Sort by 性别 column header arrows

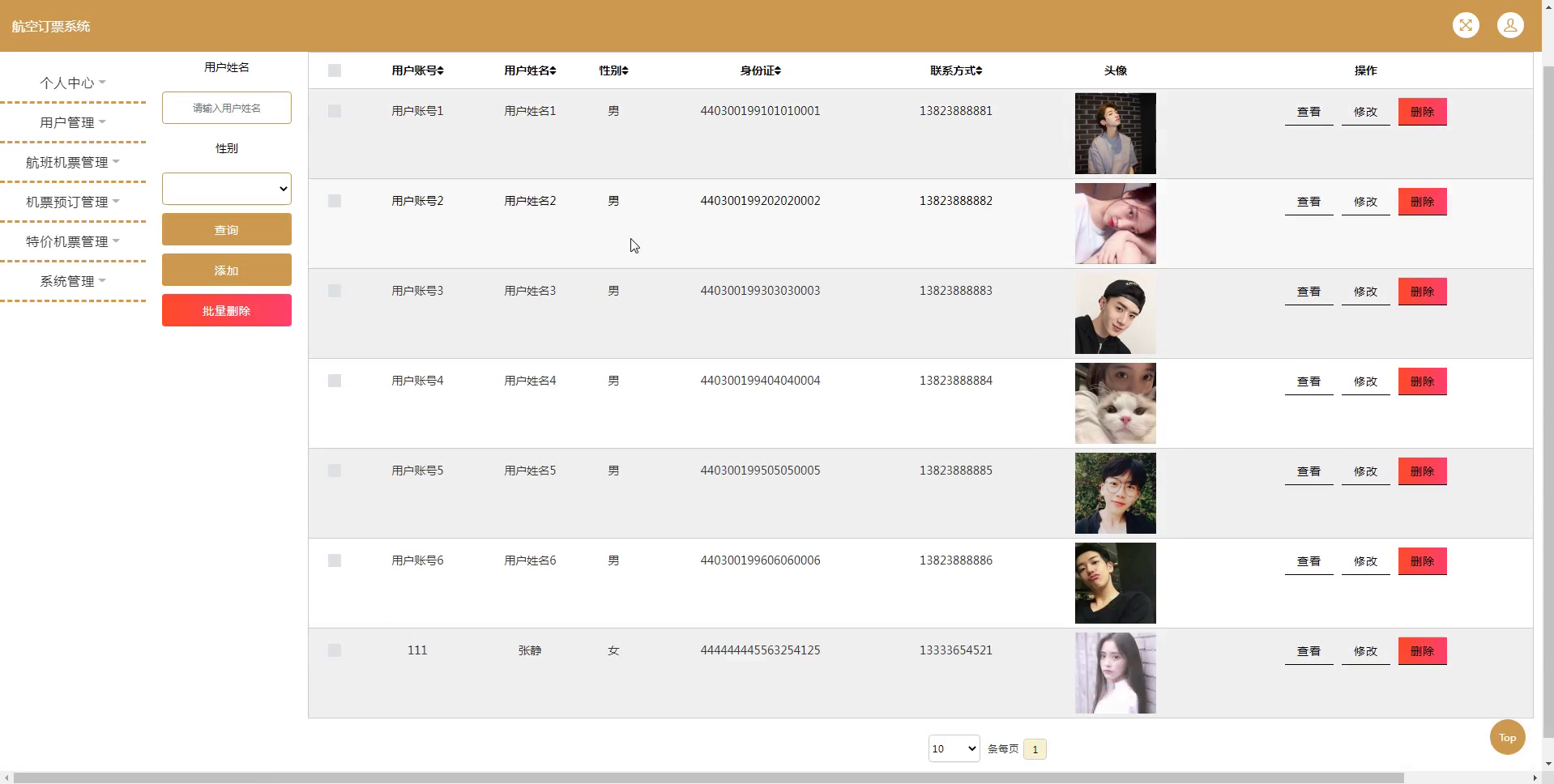[x=625, y=70]
